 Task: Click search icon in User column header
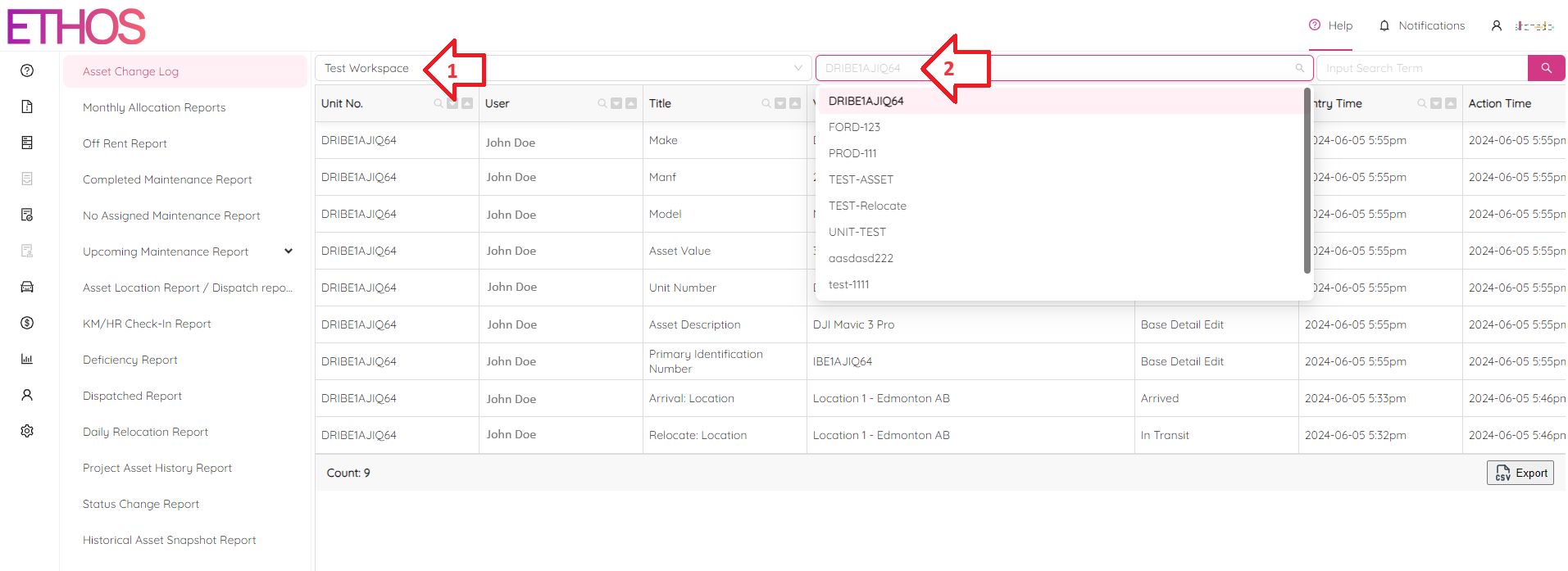pos(602,103)
